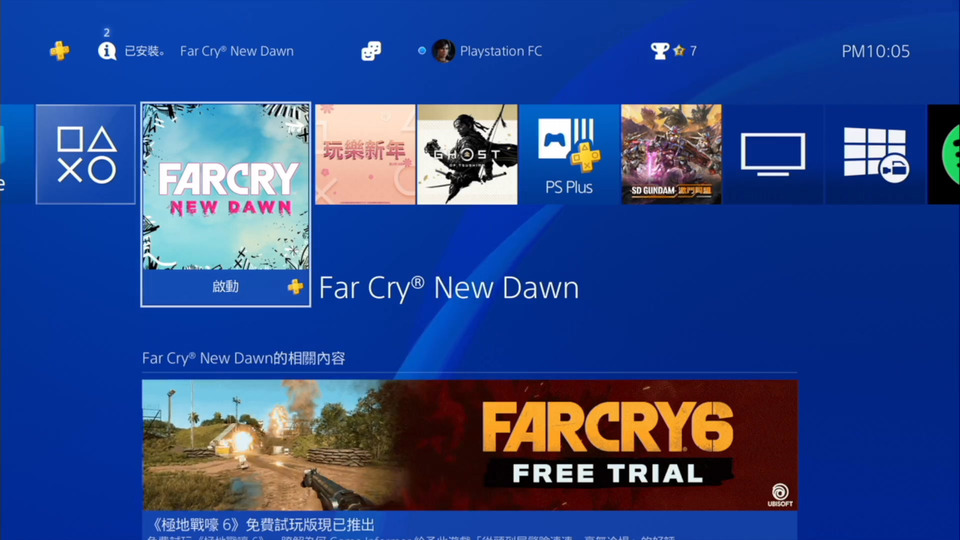Open the PS Plus tile

569,154
